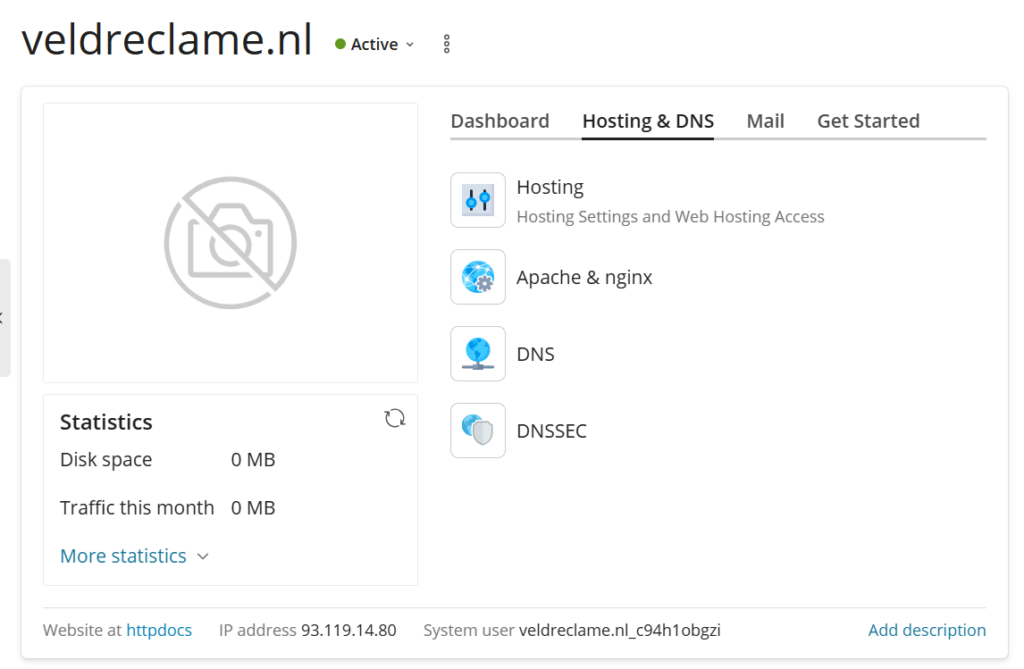Click the crossed-out camera placeholder image
Viewport: 1024px width, 669px height.
click(230, 241)
